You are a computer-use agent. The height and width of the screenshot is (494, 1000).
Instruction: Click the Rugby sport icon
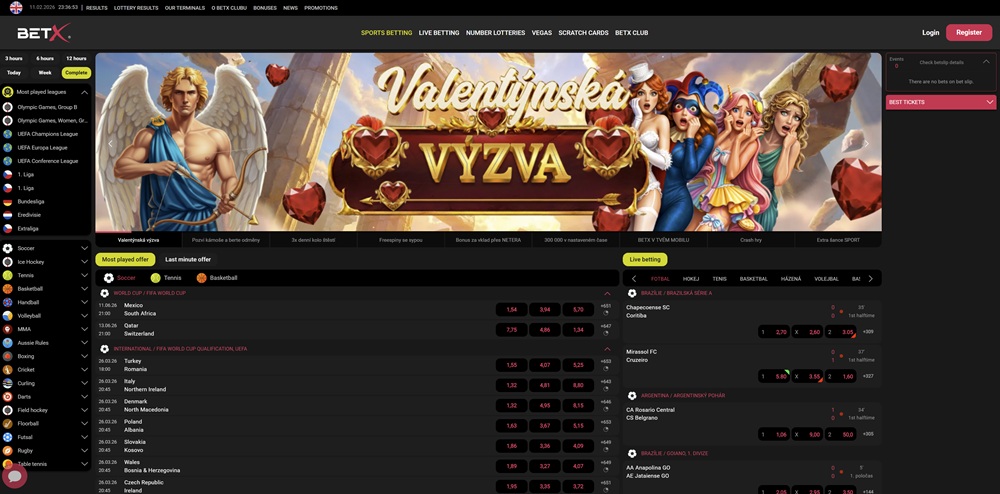8,451
